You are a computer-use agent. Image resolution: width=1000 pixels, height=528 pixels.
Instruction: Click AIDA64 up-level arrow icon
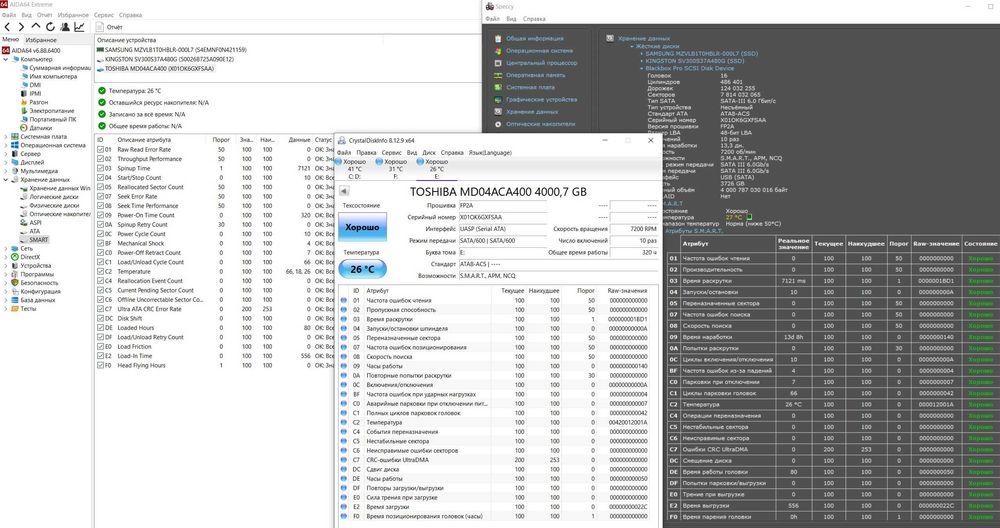36,27
